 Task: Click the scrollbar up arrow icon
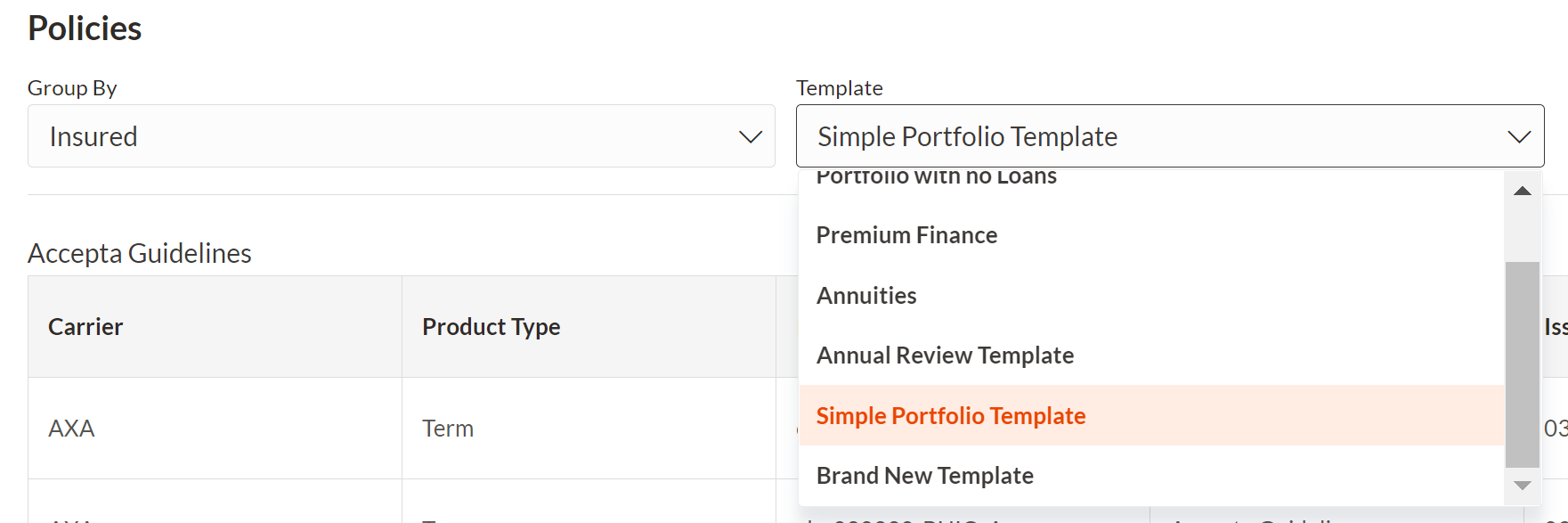coord(1523,190)
